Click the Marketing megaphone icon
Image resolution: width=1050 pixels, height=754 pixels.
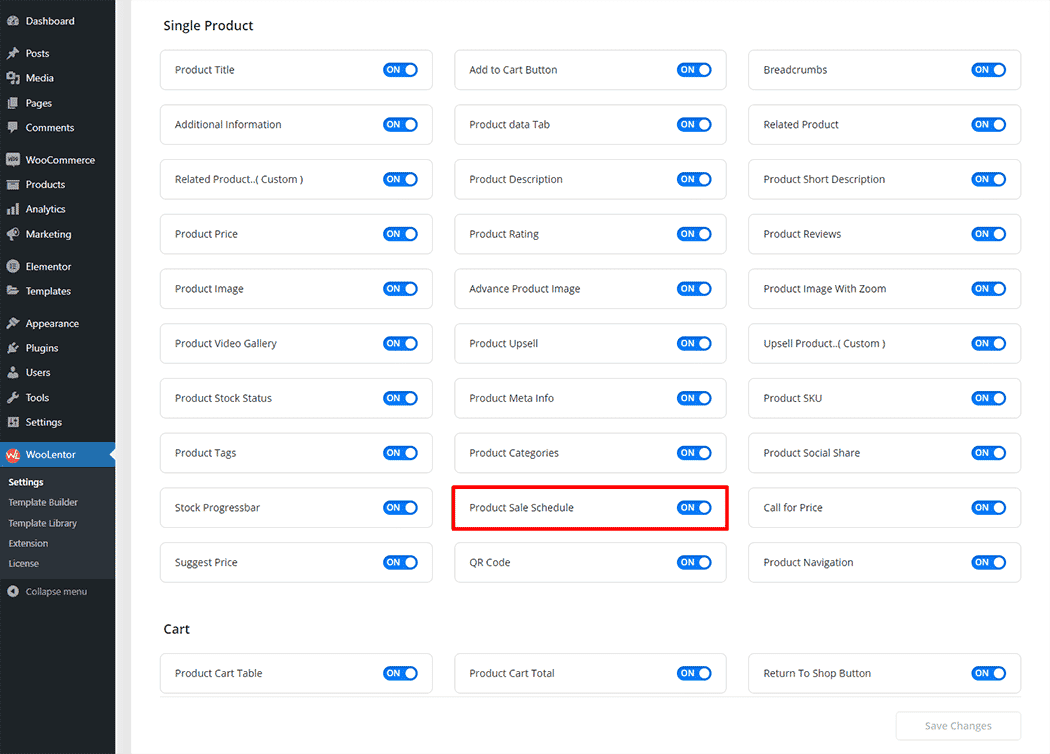point(12,234)
